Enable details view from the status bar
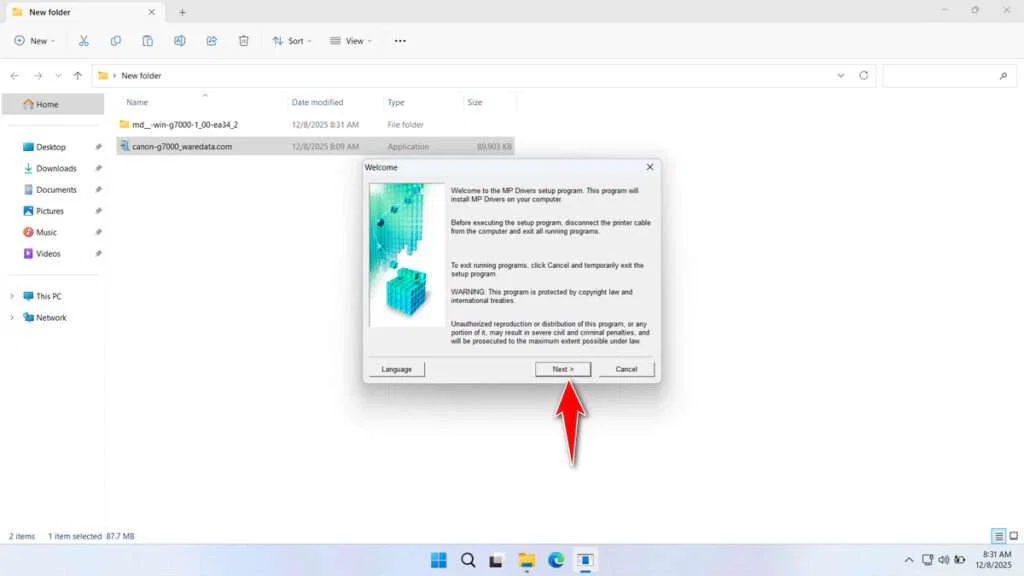This screenshot has height=576, width=1024. point(996,535)
